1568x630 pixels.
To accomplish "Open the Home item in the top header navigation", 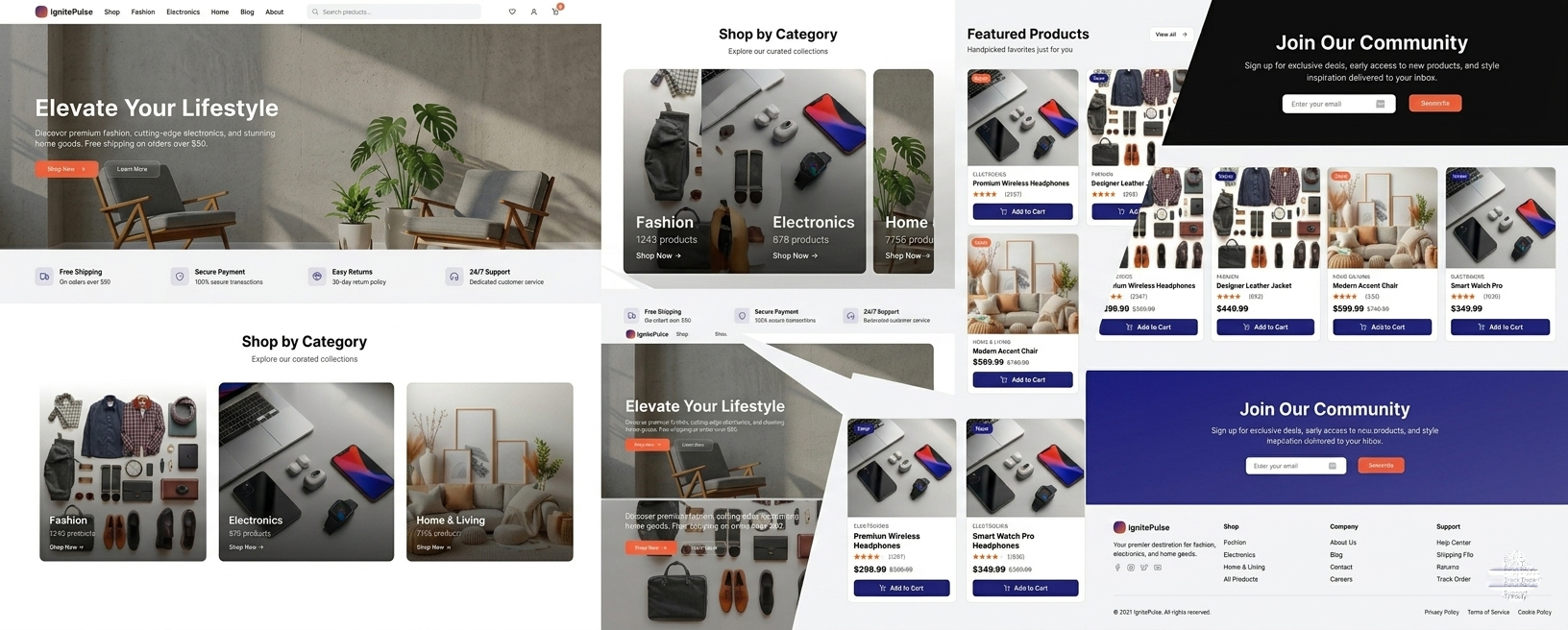I will [x=220, y=12].
